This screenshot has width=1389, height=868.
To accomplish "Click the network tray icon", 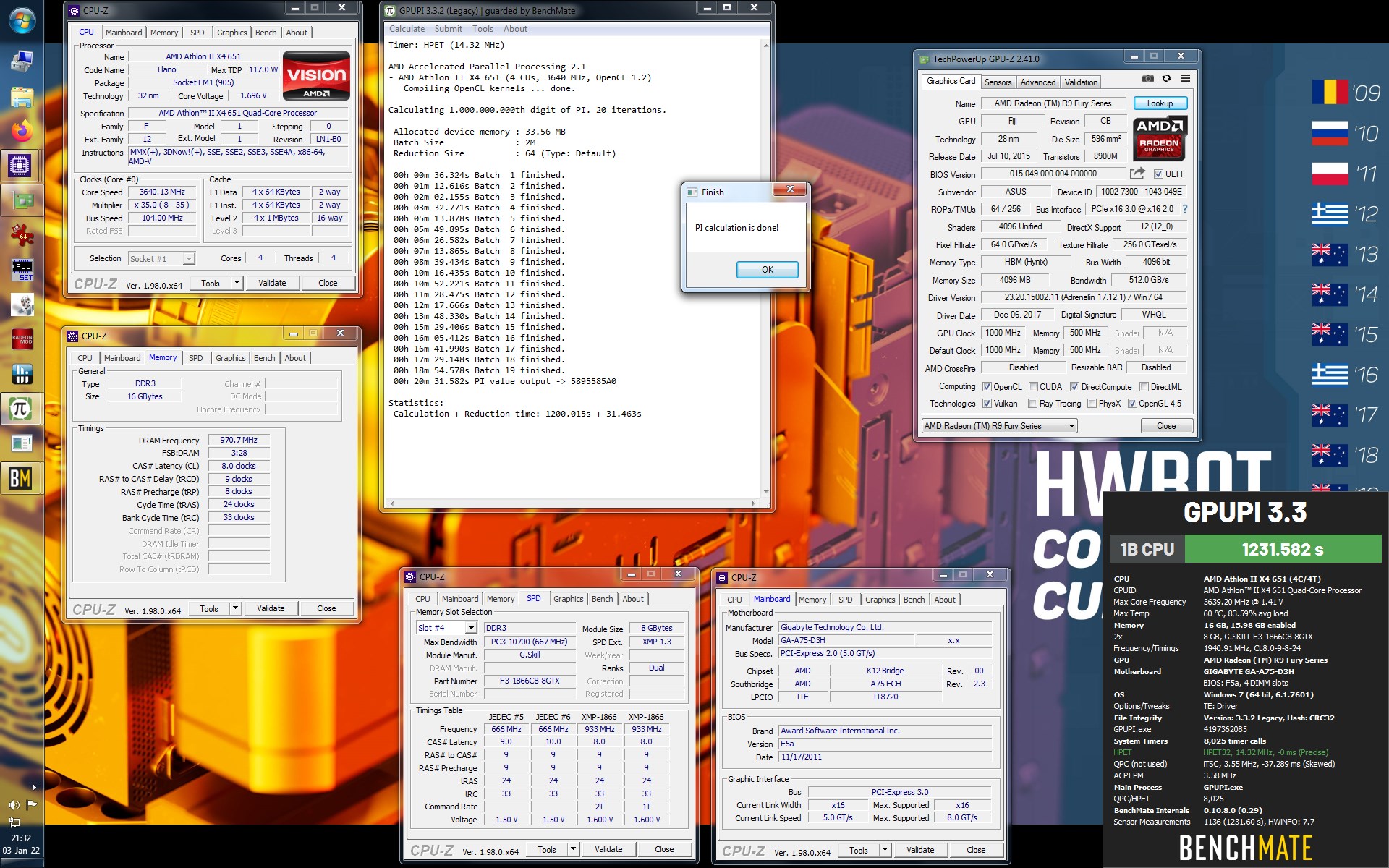I will click(14, 822).
